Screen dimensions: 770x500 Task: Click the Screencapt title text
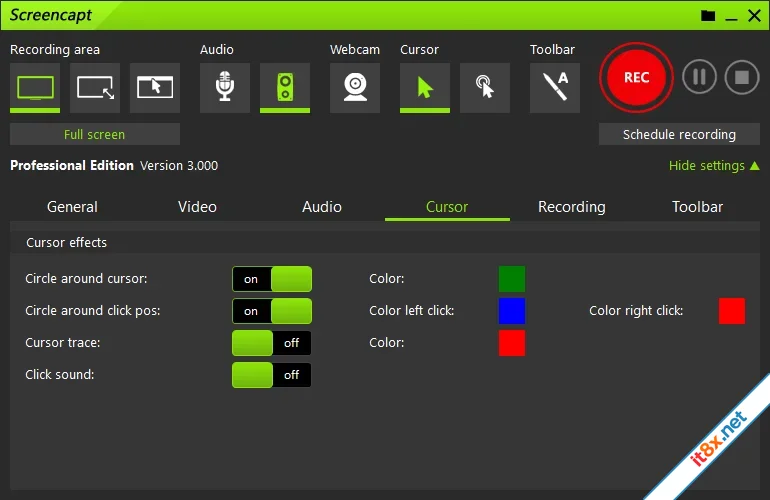[x=51, y=15]
